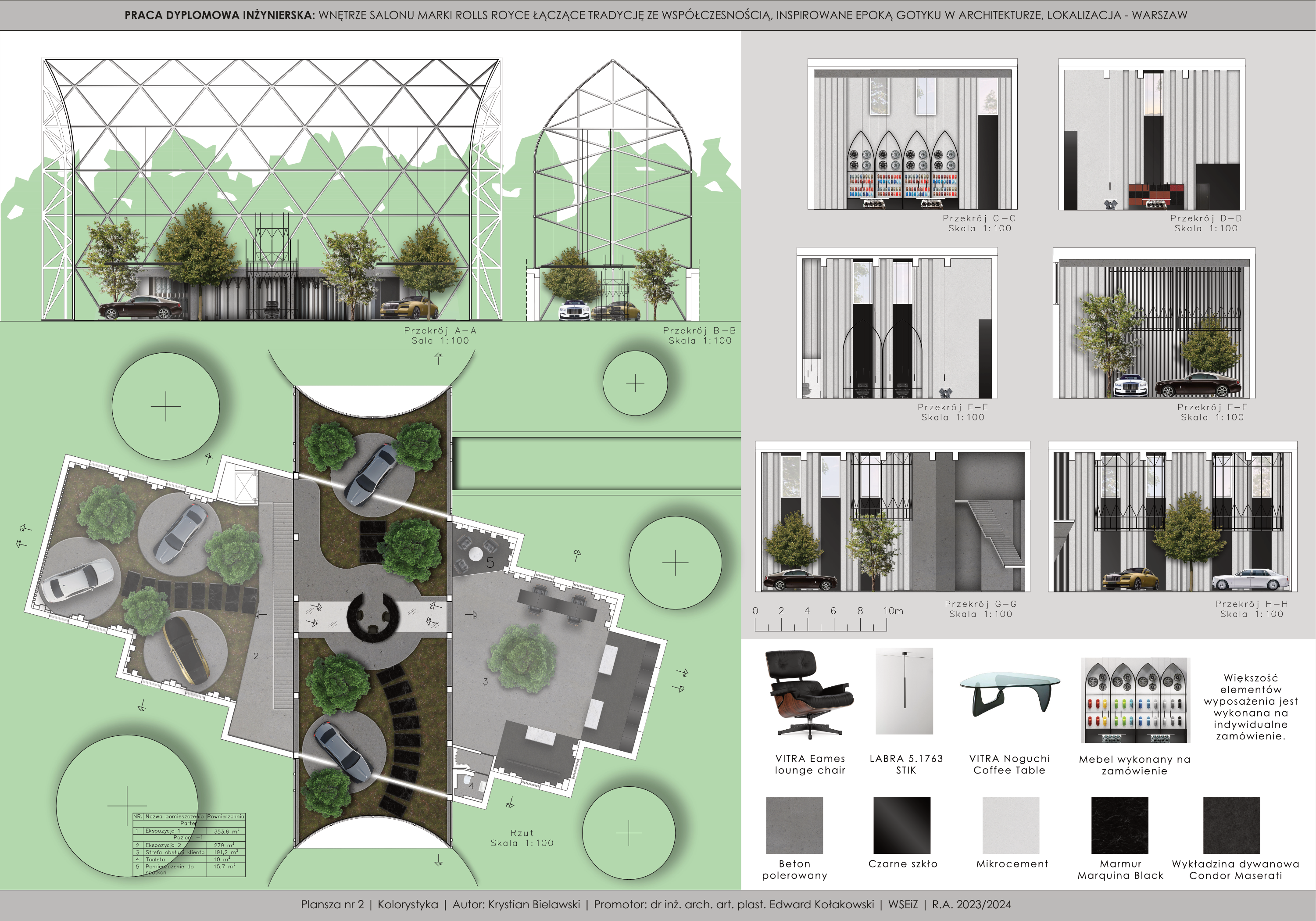
Task: Click the 'Przekrój C-C' caption
Action: [979, 218]
